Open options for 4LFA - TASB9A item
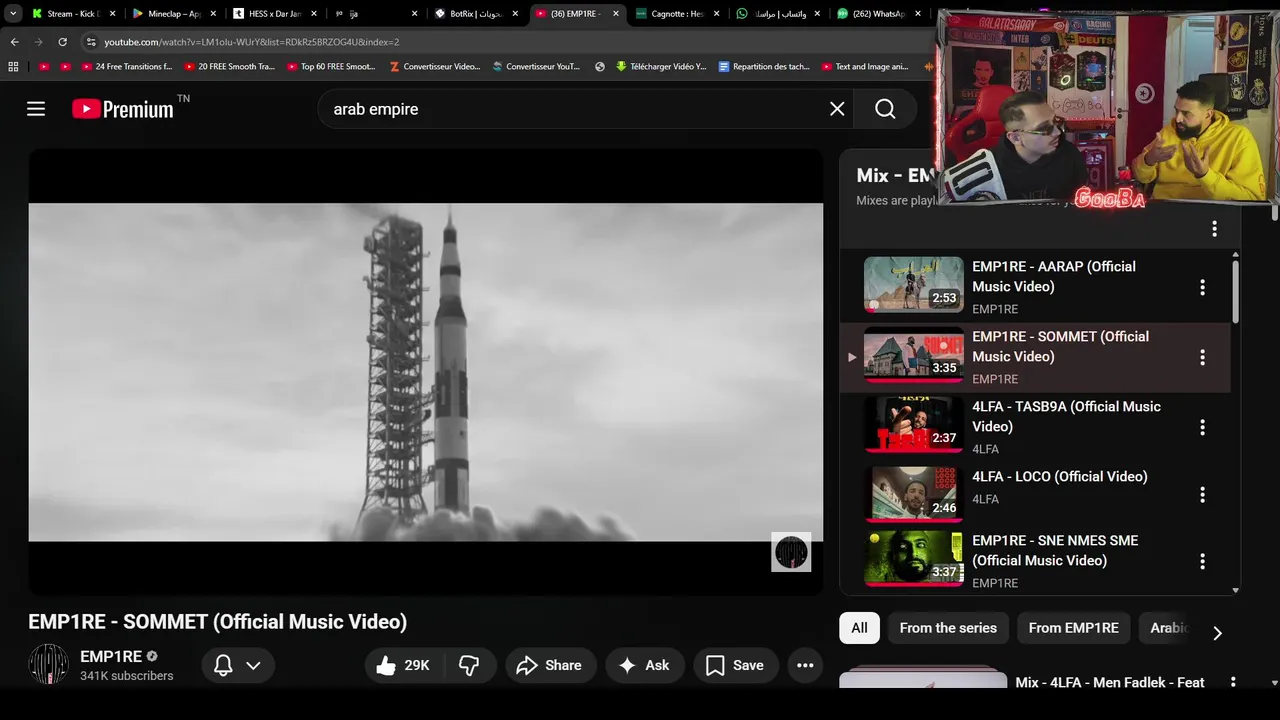 point(1202,427)
